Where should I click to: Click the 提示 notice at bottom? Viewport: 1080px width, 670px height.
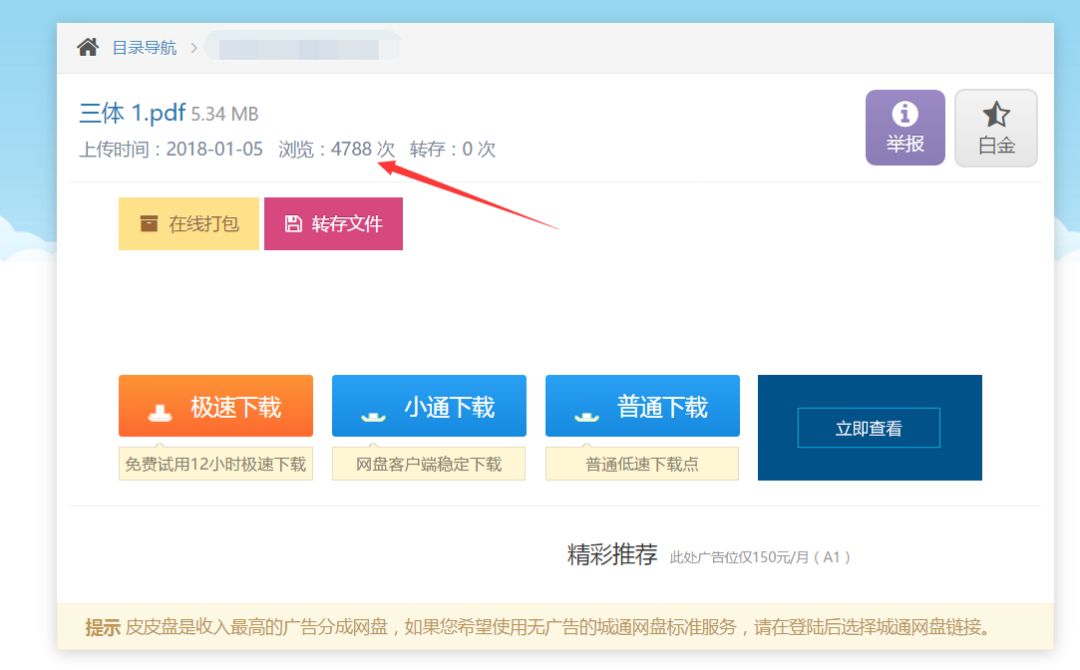[555, 627]
